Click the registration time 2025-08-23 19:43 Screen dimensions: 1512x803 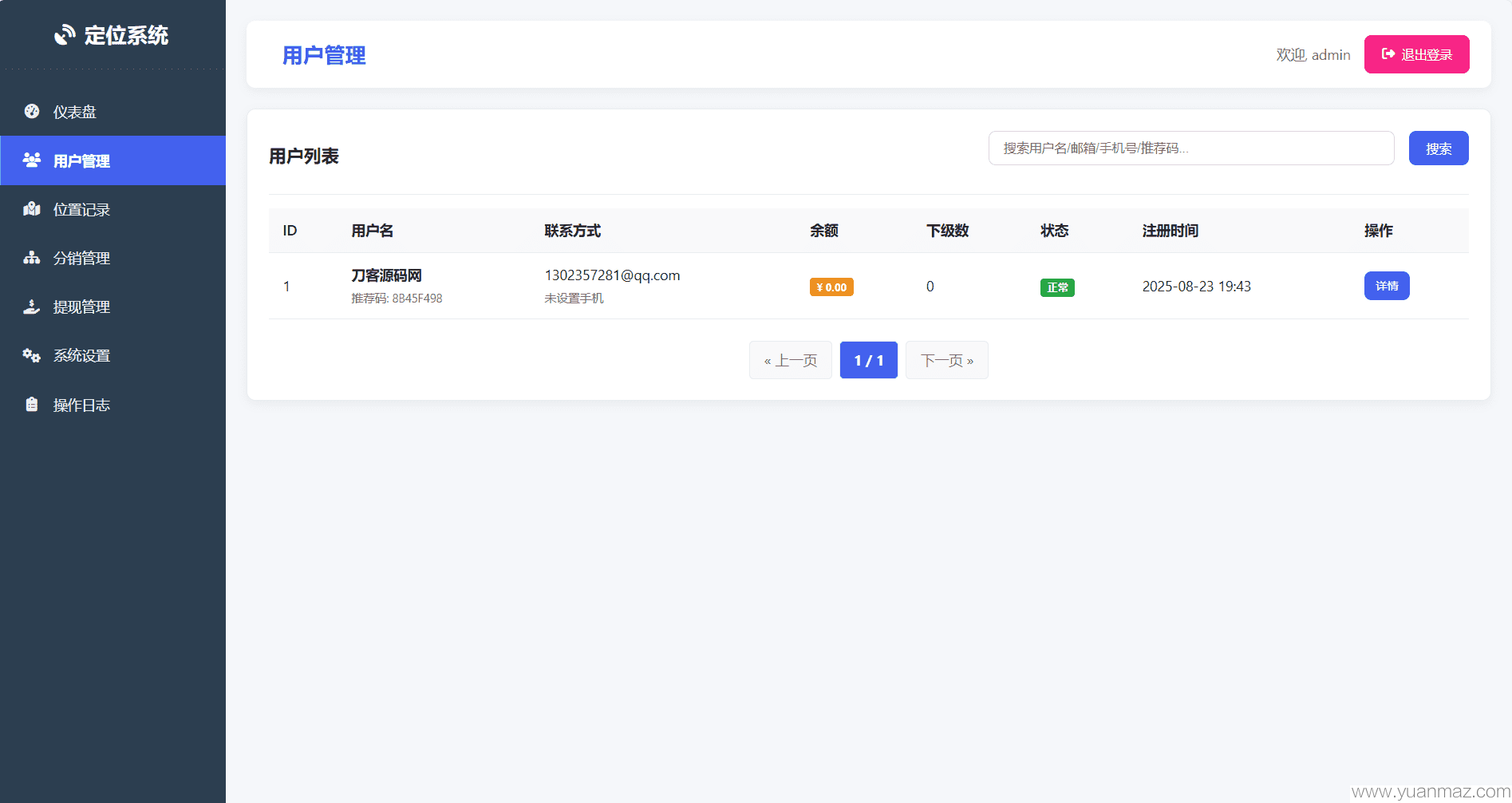[x=1196, y=287]
